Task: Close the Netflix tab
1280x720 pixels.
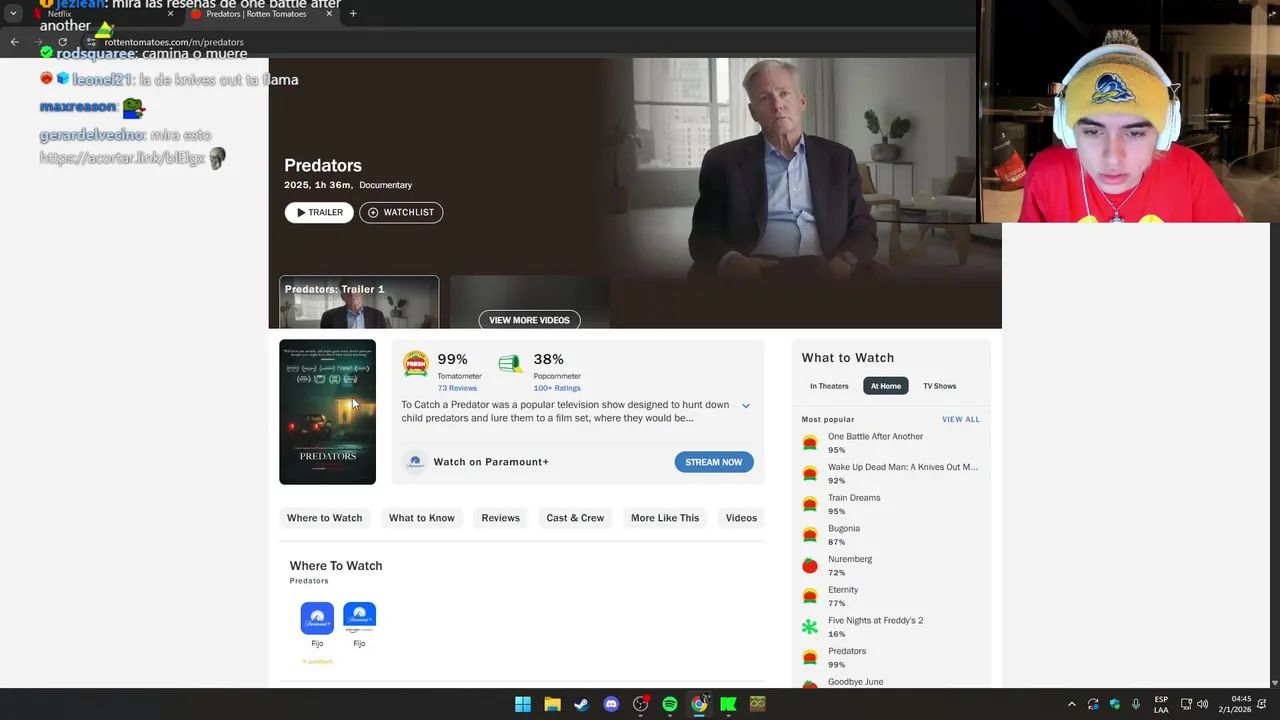Action: (x=170, y=14)
